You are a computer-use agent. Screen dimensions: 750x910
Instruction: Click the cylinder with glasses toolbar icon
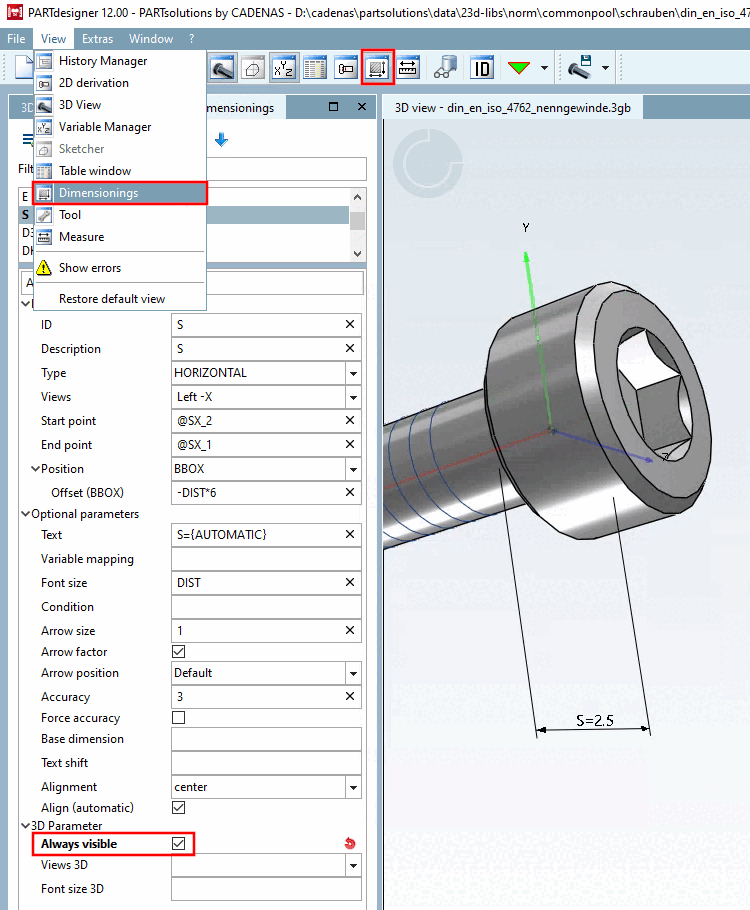445,68
